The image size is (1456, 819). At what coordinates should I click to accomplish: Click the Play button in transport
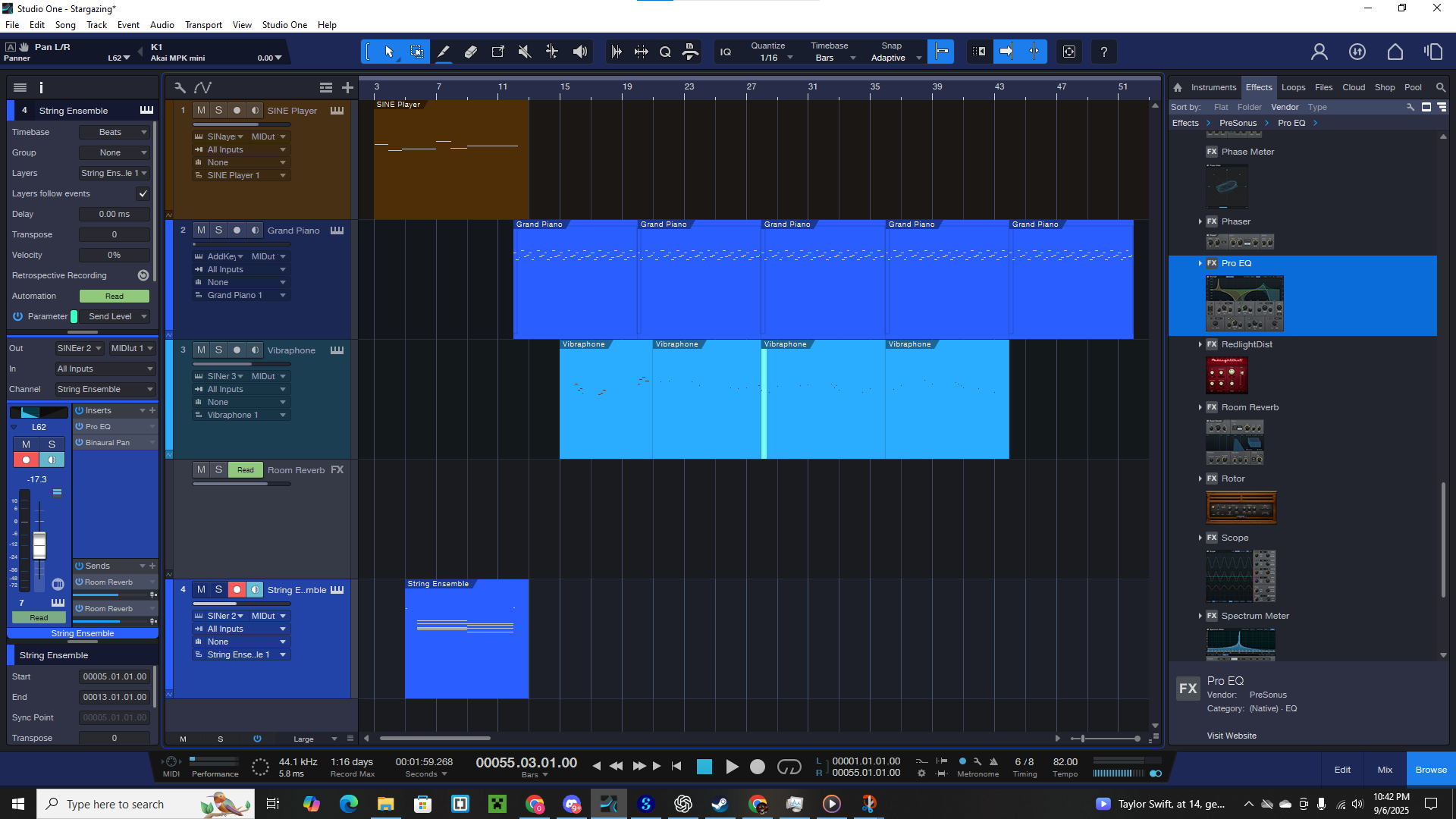(x=732, y=767)
